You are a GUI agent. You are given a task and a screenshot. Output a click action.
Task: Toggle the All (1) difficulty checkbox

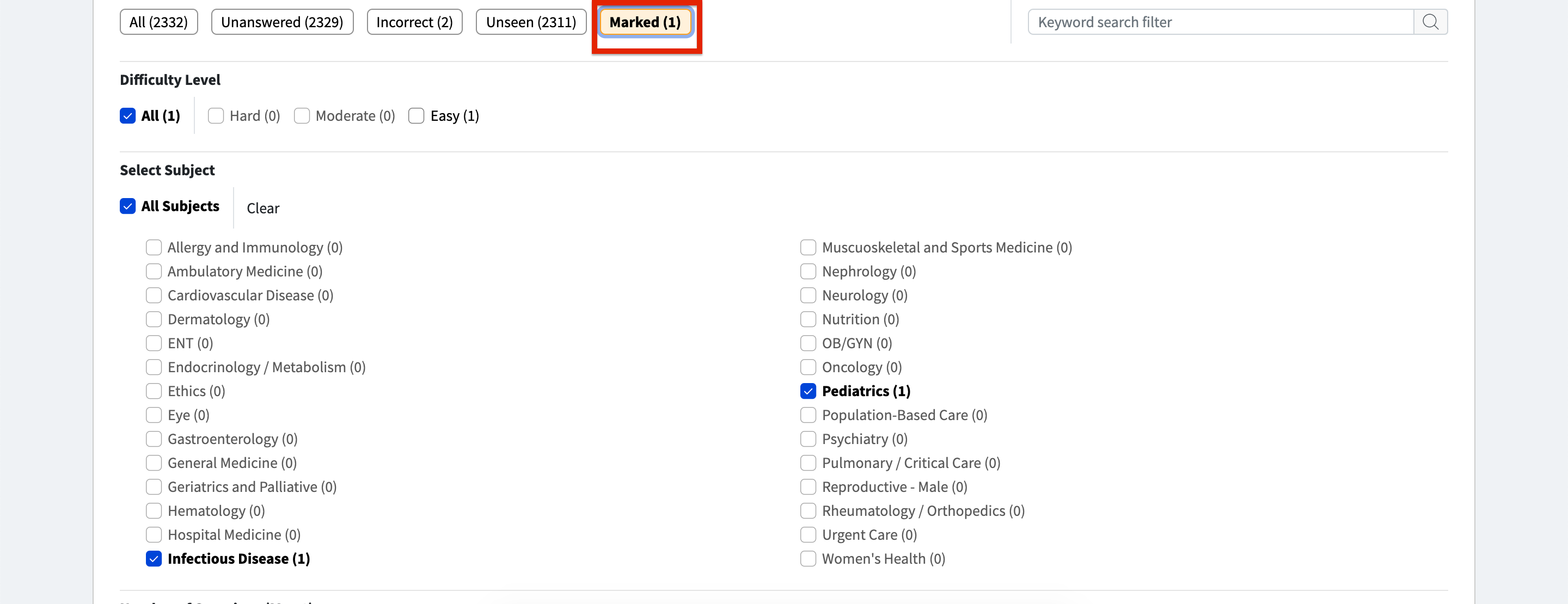click(128, 115)
